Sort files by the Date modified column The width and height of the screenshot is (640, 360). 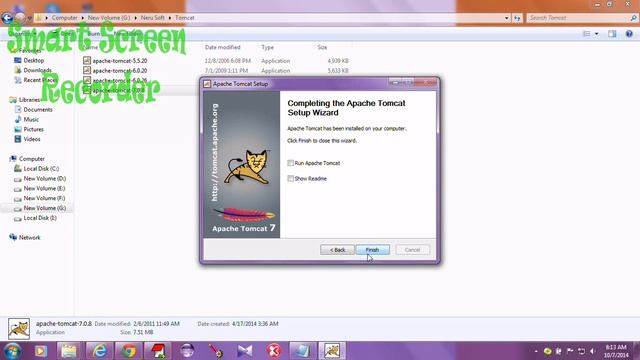pyautogui.click(x=222, y=47)
